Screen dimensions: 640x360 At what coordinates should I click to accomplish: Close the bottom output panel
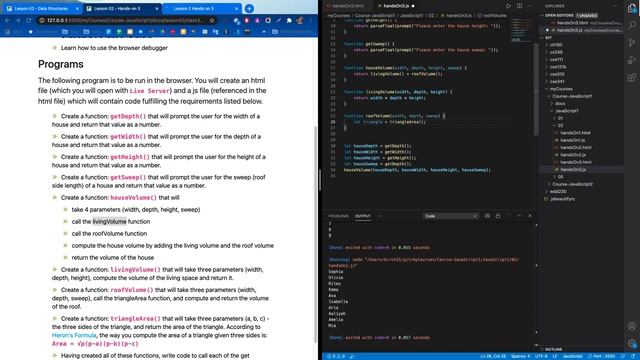[530, 216]
